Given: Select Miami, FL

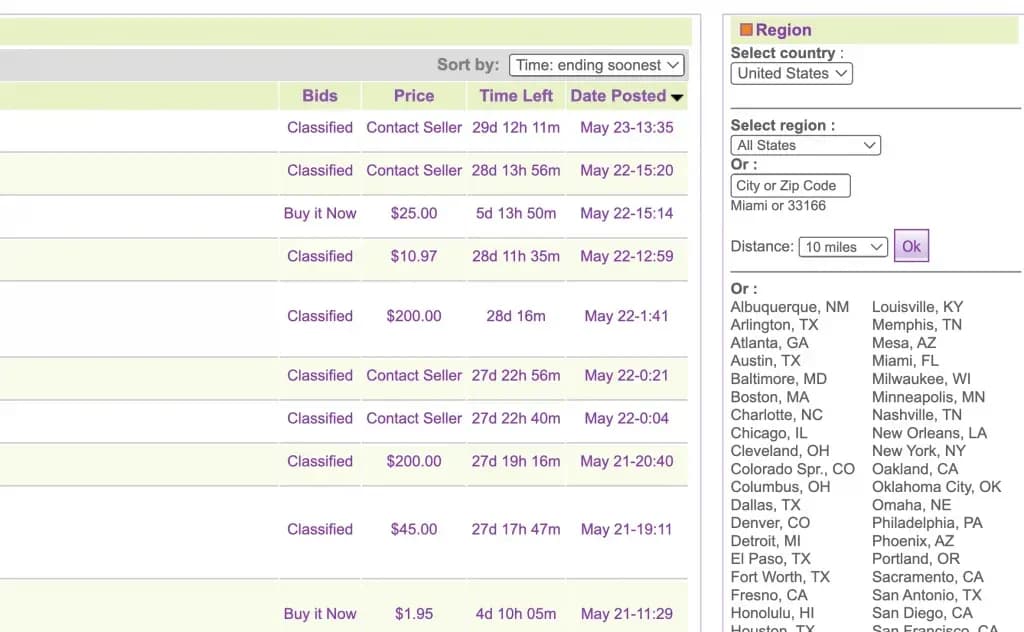Looking at the screenshot, I should [x=904, y=360].
